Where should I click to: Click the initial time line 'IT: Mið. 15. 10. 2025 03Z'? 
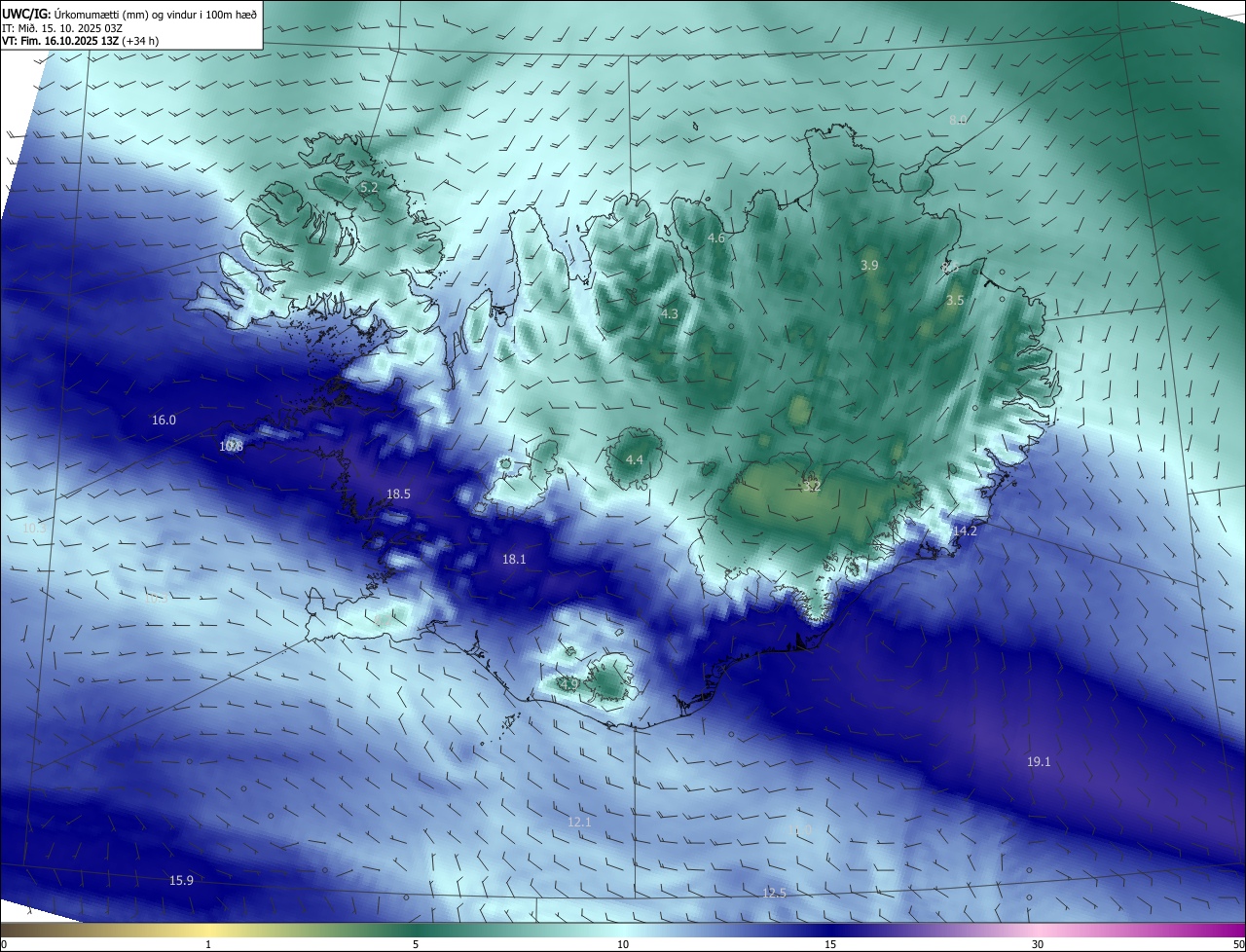coord(62,28)
